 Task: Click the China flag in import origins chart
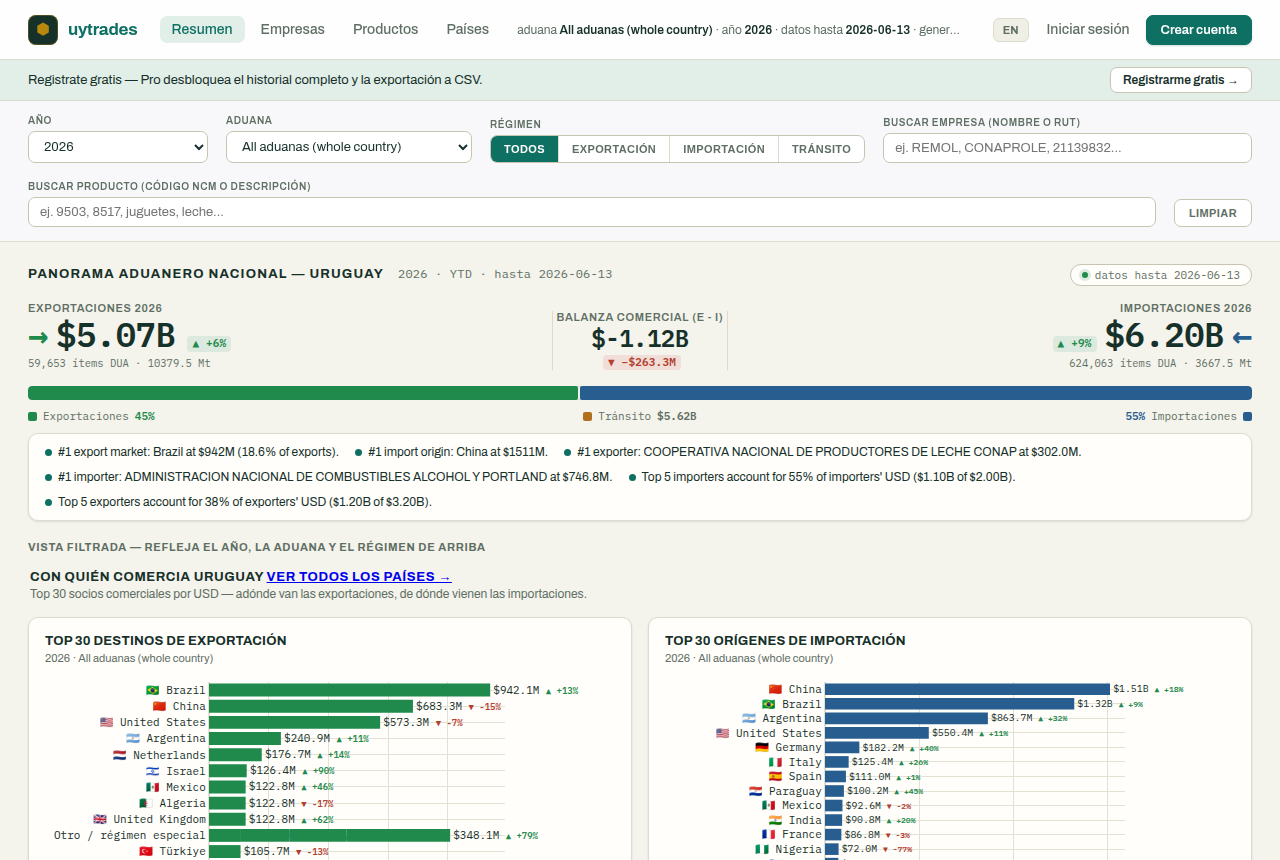[775, 689]
